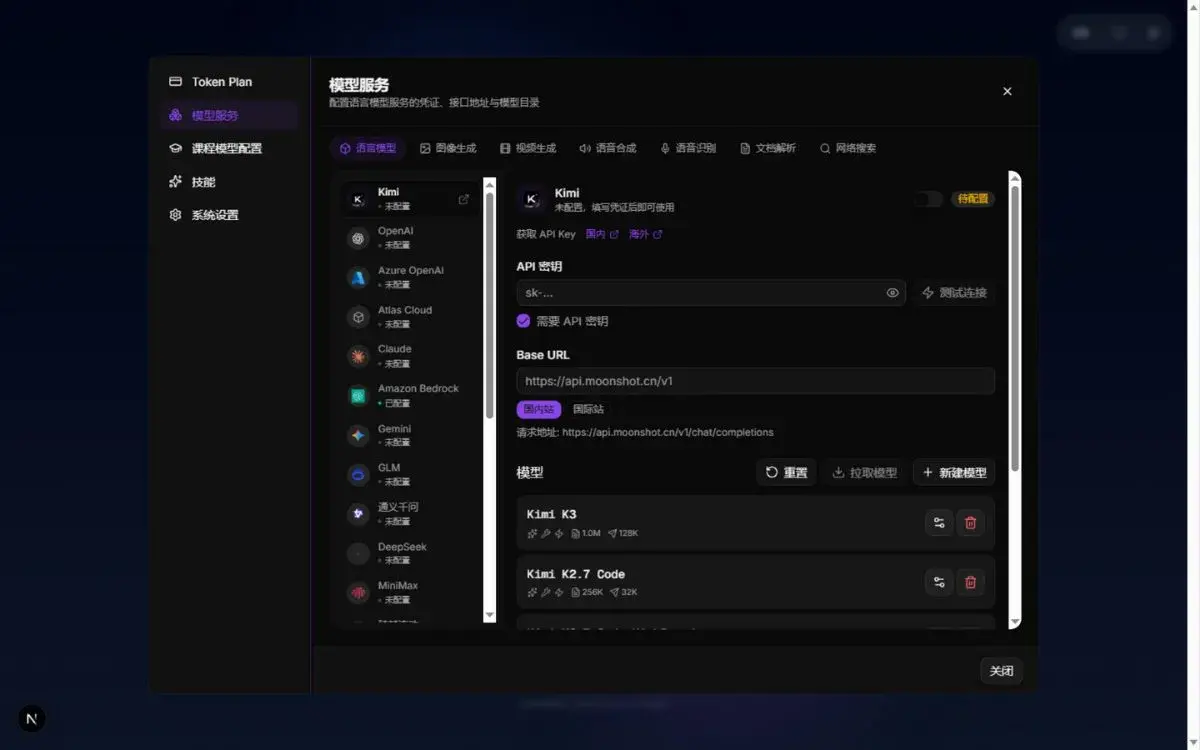Switch to the 图像生成 tab
This screenshot has width=1200, height=750.
(x=448, y=148)
